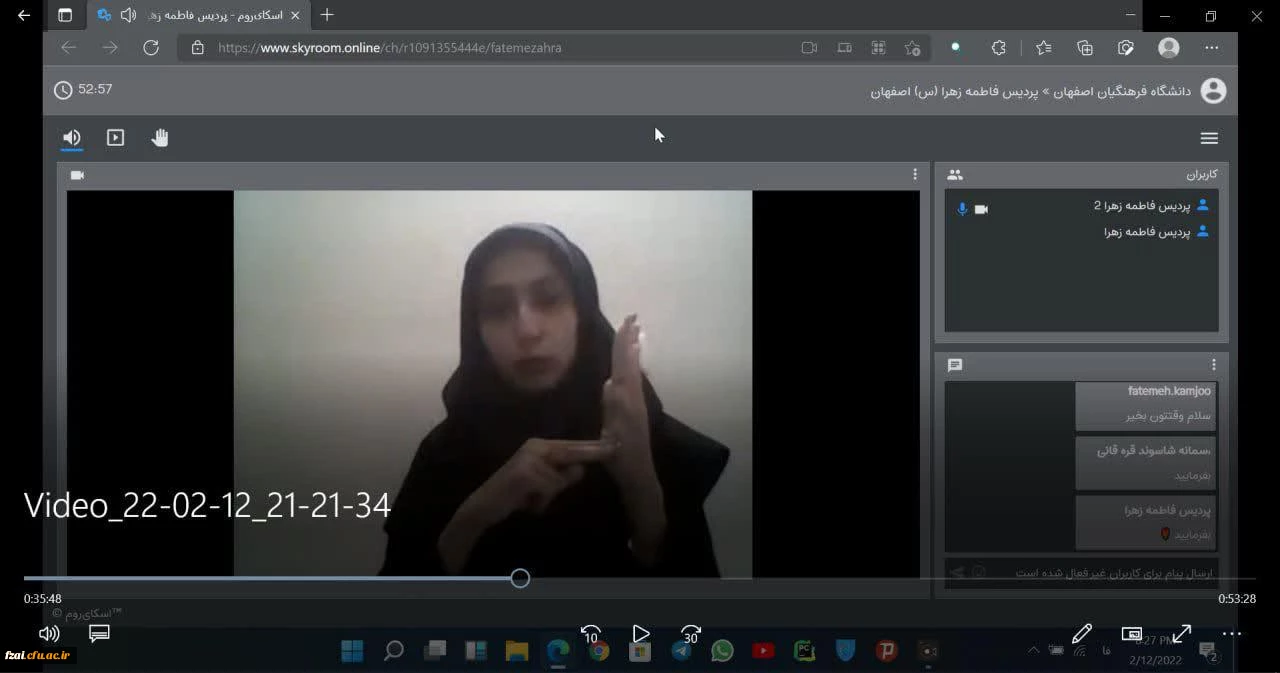This screenshot has height=673, width=1280.
Task: Open the Skyroom hamburger menu
Action: click(1209, 139)
